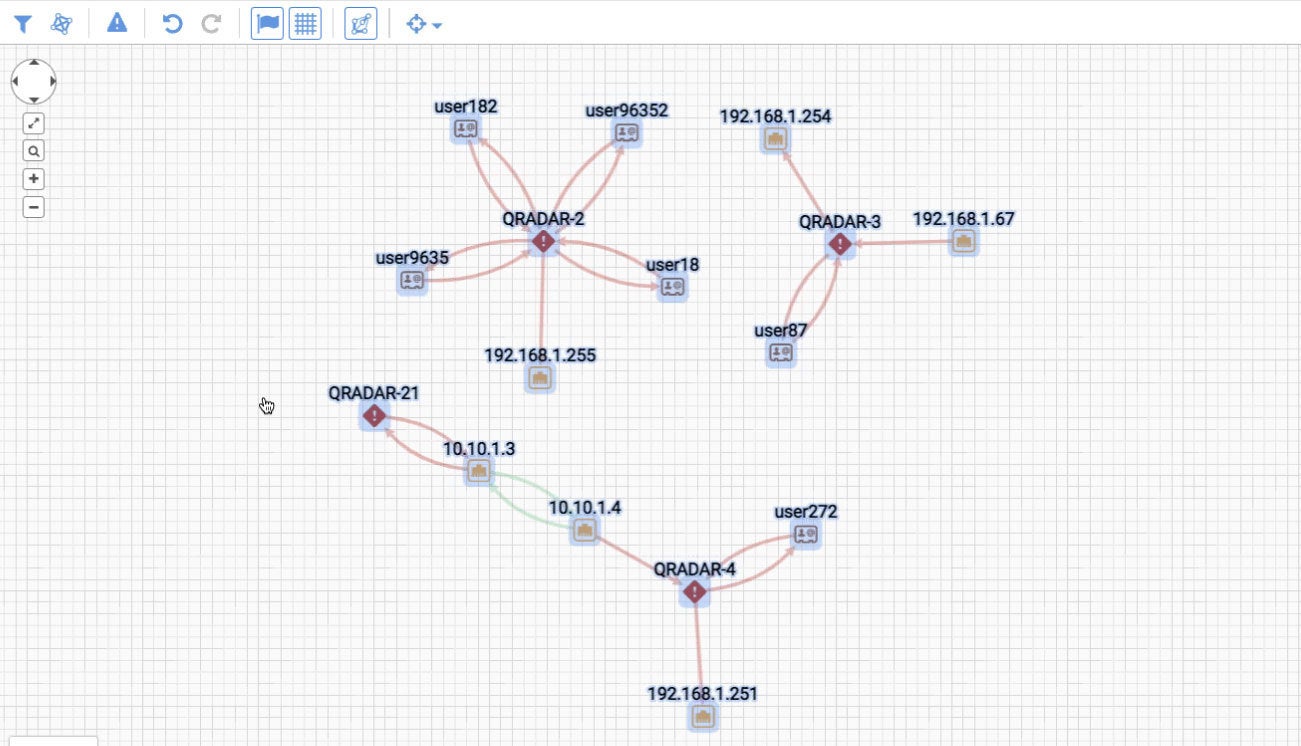
Task: Click the QRADAR-2 label text
Action: [x=543, y=218]
